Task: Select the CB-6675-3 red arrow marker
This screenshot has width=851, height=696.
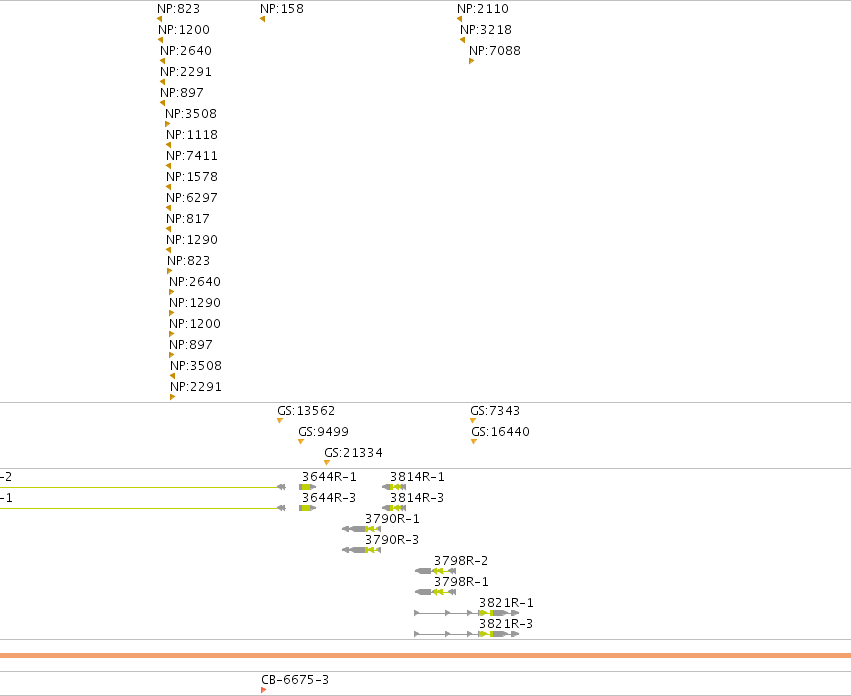Action: pos(264,690)
